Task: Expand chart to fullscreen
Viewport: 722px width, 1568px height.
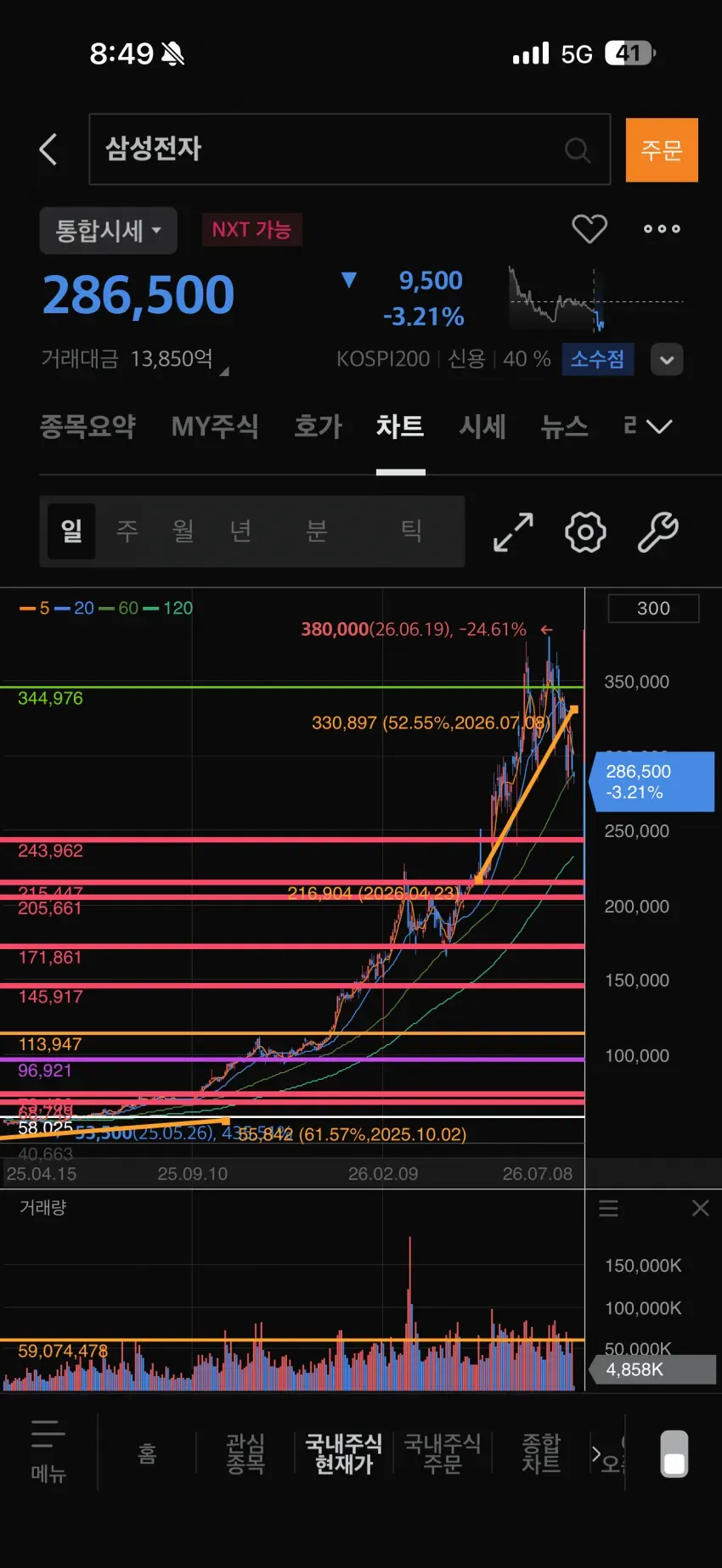Action: 513,532
